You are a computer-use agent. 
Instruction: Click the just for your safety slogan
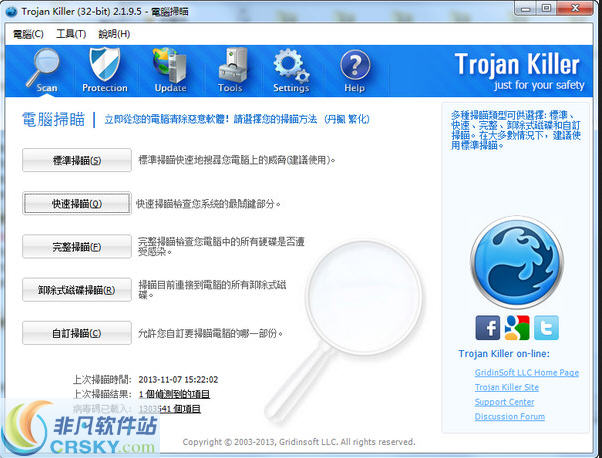click(539, 85)
